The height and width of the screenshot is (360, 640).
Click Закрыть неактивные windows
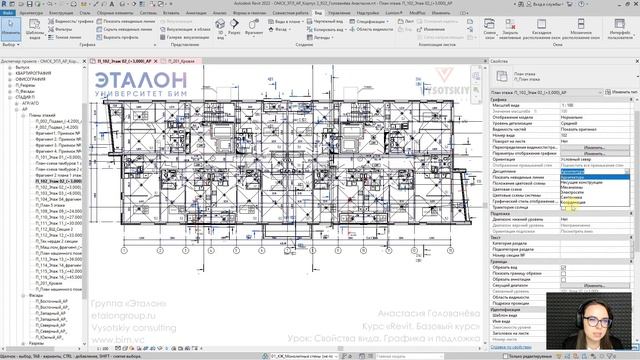click(510, 29)
